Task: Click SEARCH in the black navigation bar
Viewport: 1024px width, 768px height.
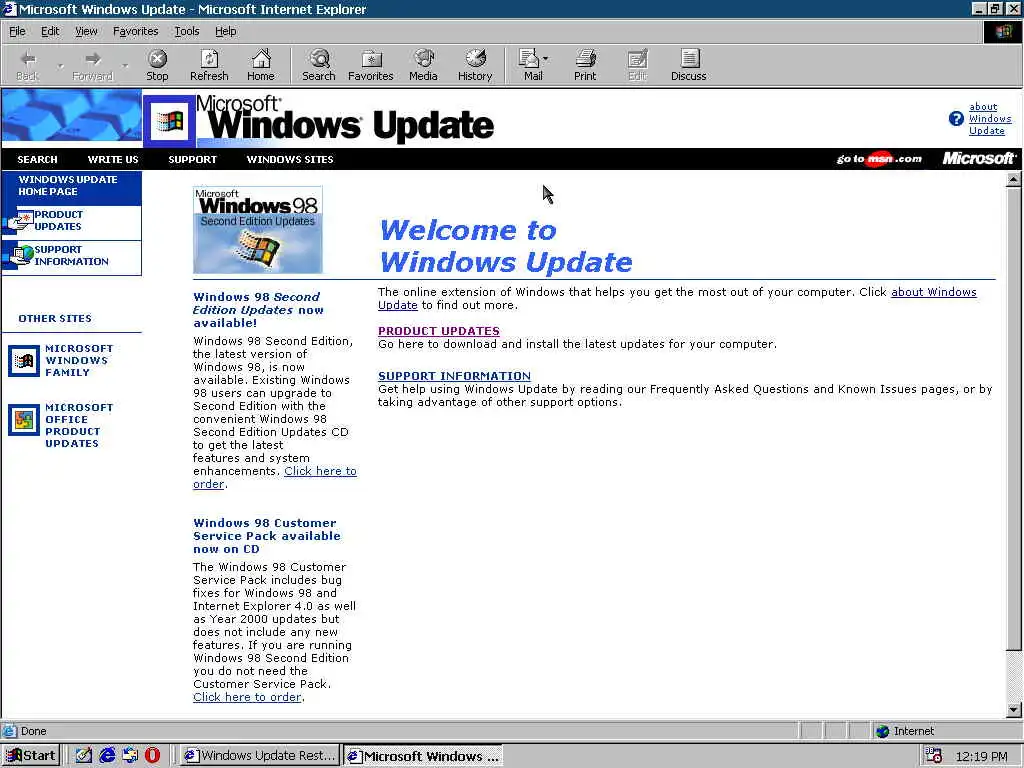Action: pos(37,159)
